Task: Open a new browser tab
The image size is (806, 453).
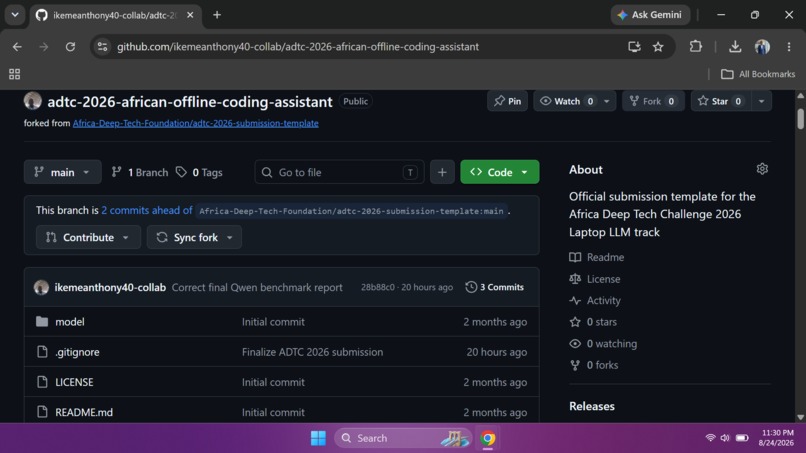Action: click(x=217, y=15)
